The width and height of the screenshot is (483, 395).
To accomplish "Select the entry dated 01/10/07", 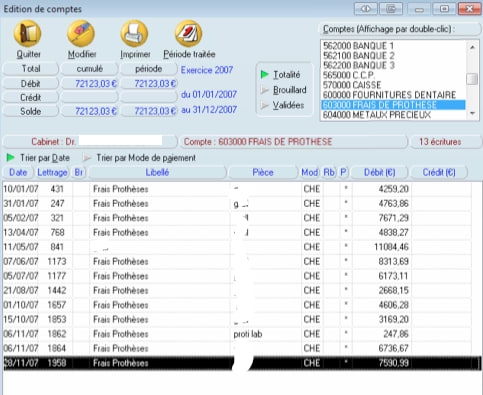I will [237, 305].
